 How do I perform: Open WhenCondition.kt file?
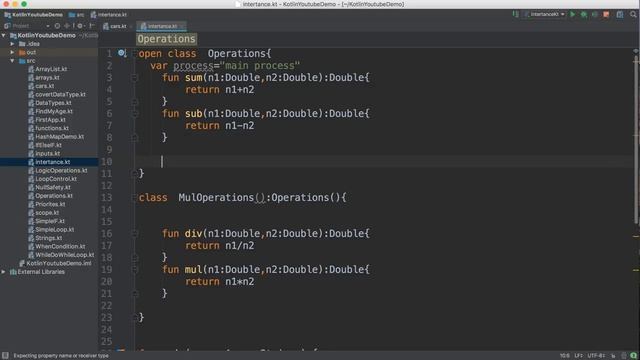coord(57,247)
